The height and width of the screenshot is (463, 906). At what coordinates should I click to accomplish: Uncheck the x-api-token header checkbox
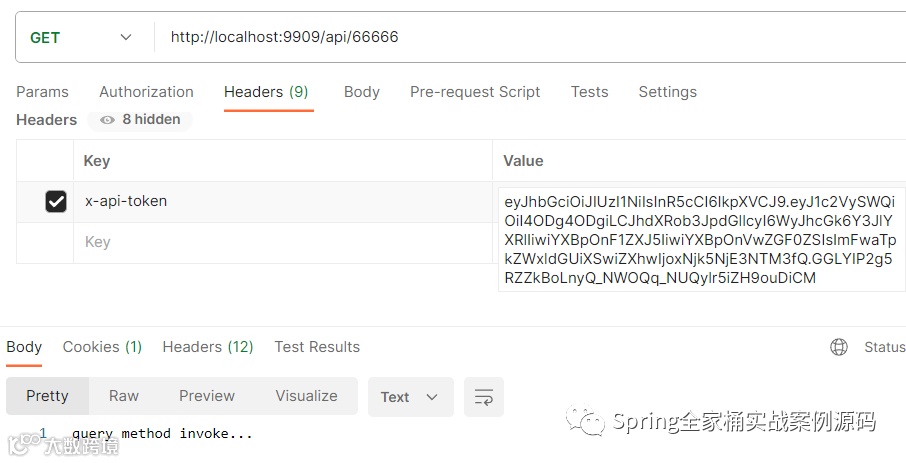56,202
